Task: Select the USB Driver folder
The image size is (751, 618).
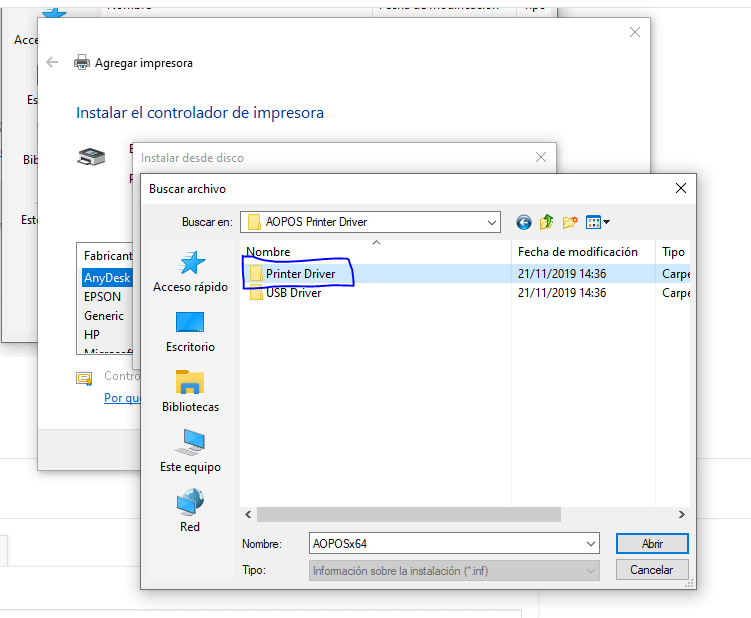Action: point(293,293)
